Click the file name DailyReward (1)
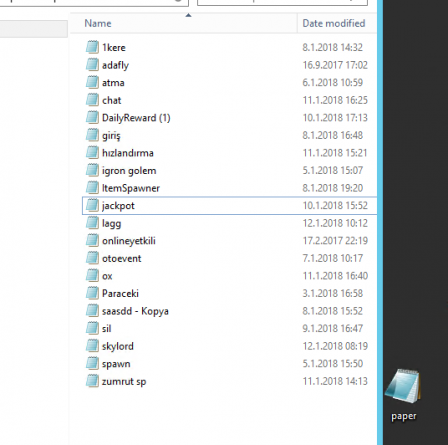The height and width of the screenshot is (445, 448). click(x=136, y=118)
